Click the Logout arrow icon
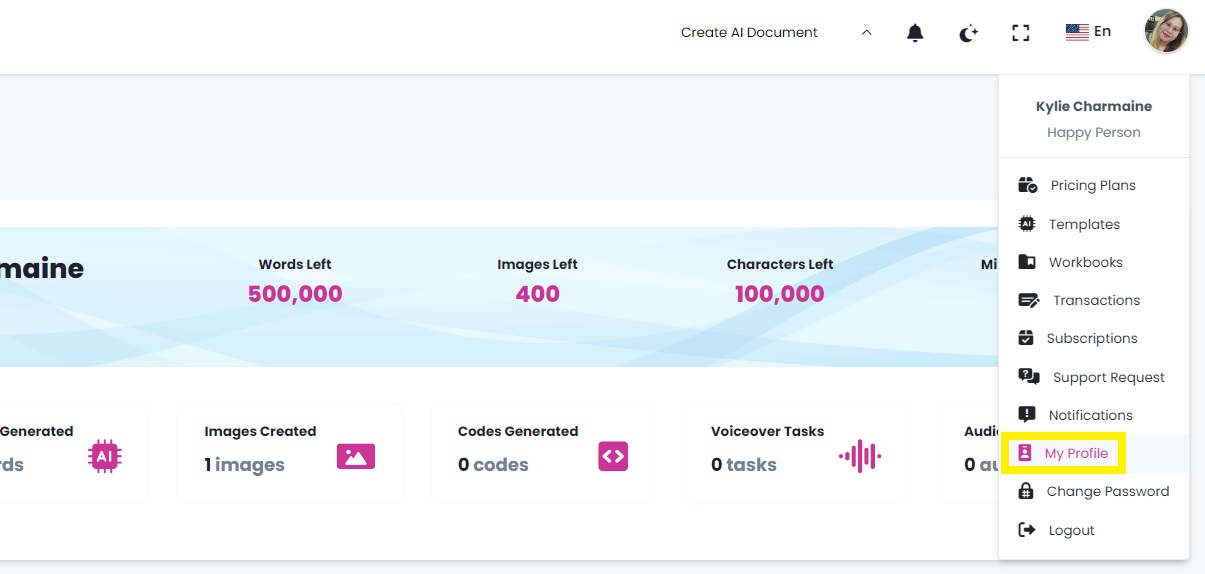 pyautogui.click(x=1026, y=530)
